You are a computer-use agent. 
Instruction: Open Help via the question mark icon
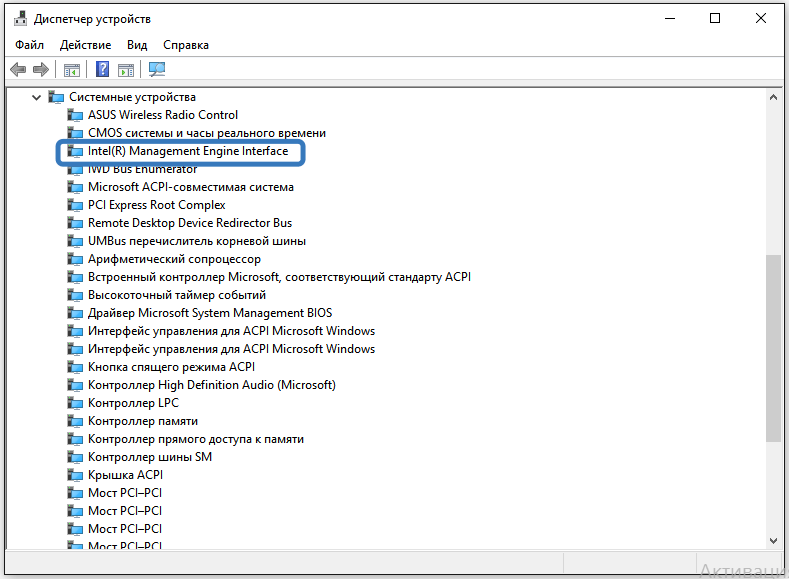pos(102,69)
